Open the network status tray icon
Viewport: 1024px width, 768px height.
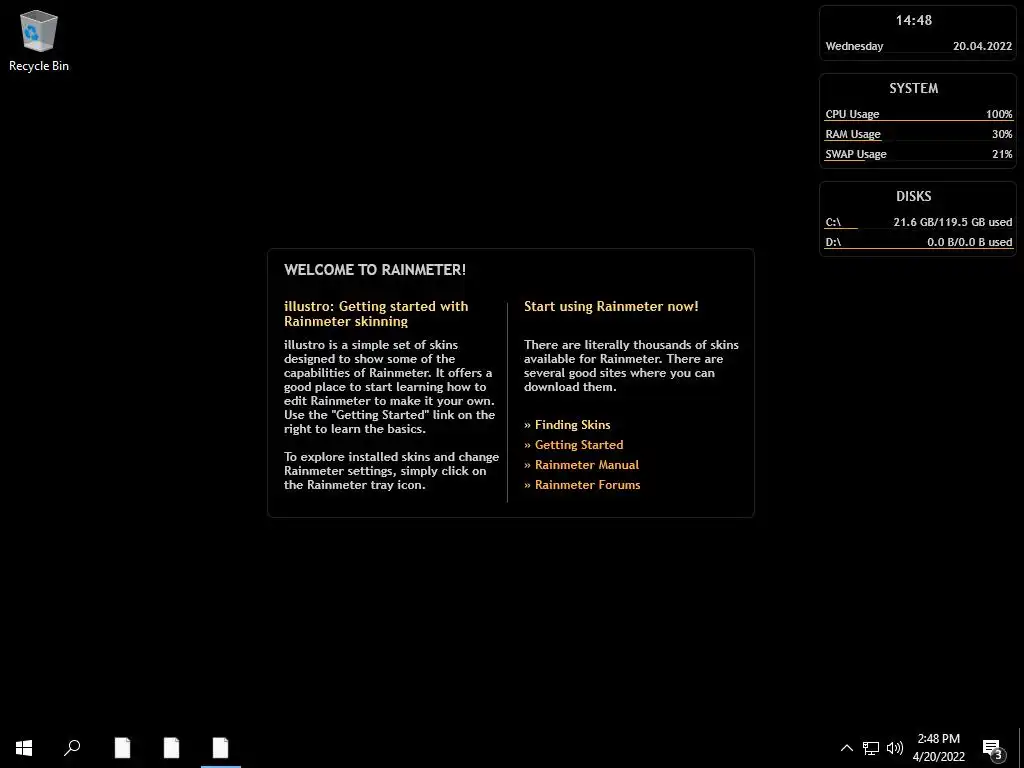871,748
